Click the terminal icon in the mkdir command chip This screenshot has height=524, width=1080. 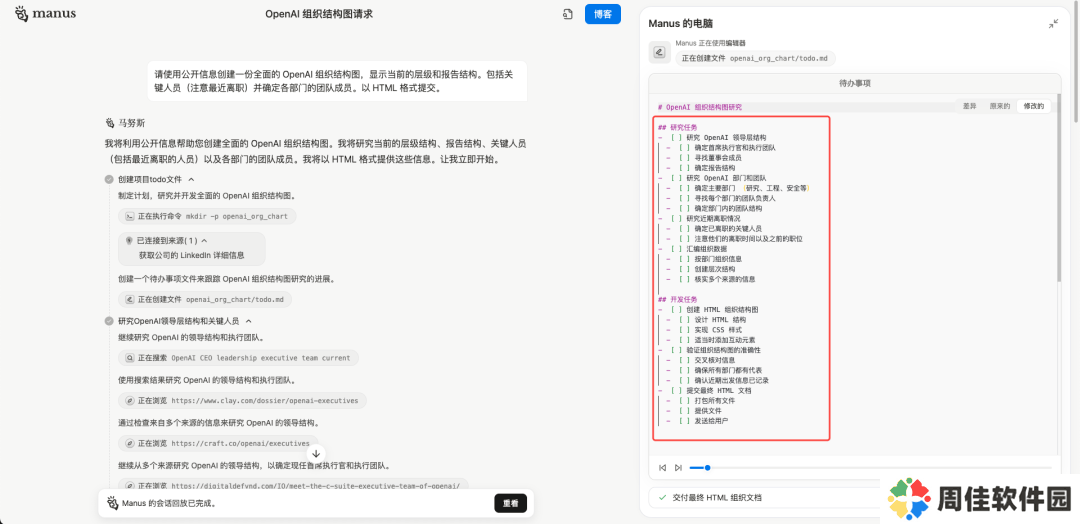point(129,216)
